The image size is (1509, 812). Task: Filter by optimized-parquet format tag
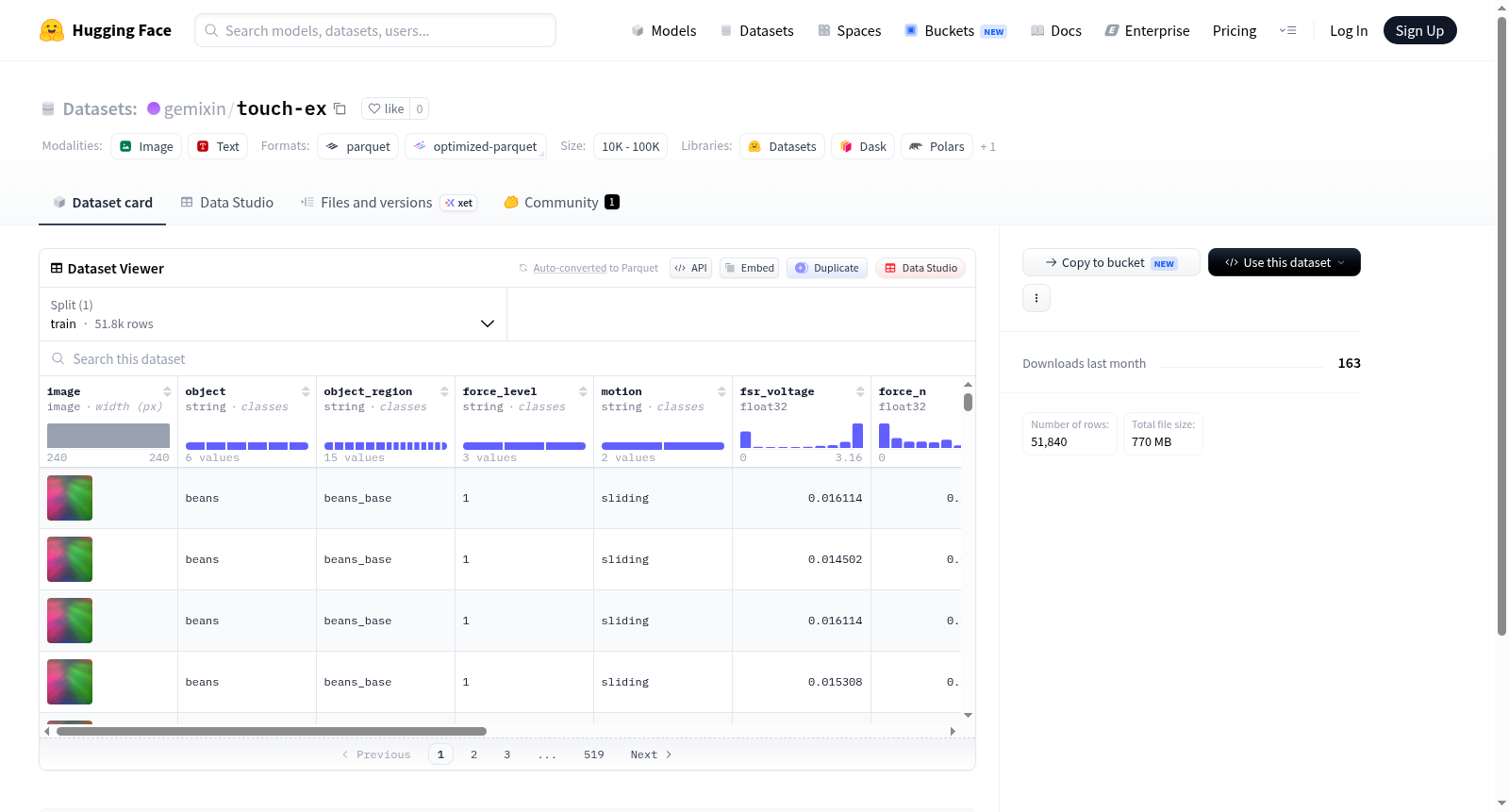pyautogui.click(x=475, y=146)
